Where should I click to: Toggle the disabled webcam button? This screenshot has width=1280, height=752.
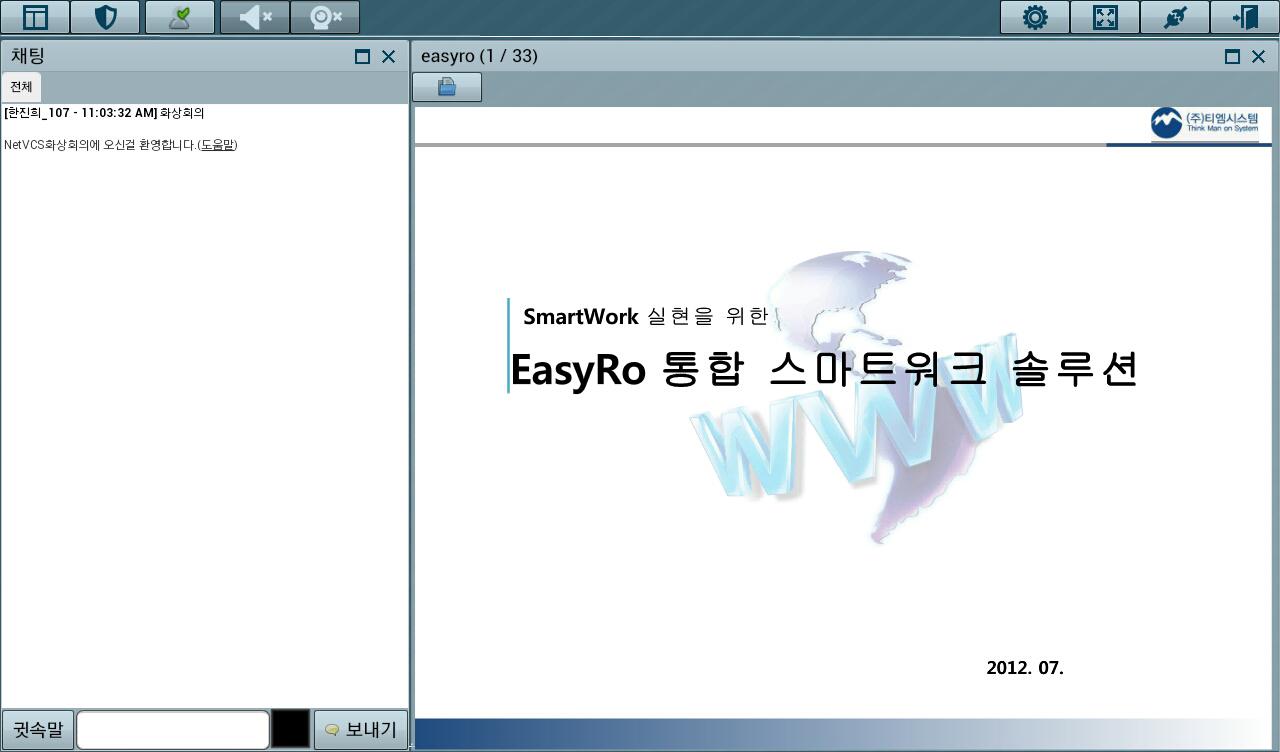tap(325, 17)
